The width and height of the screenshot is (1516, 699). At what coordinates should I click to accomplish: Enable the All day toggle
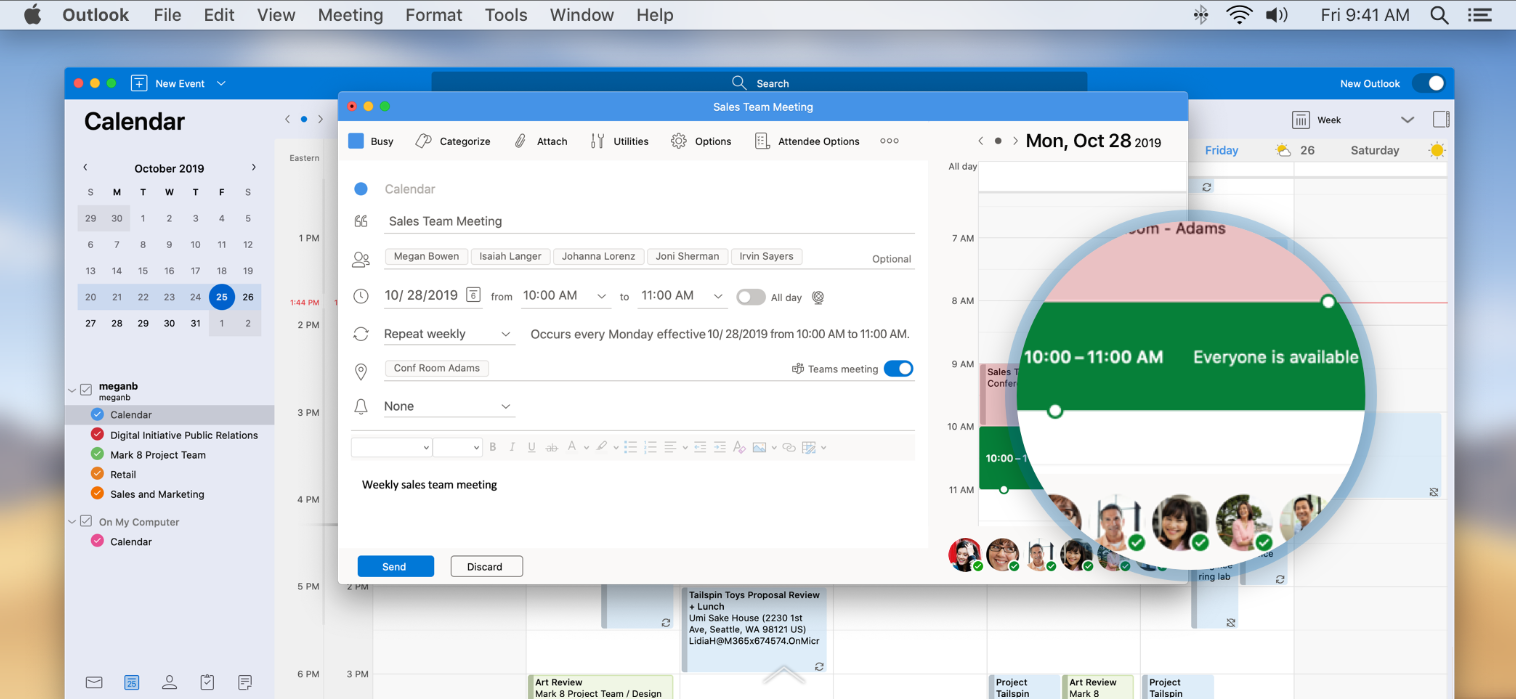[x=751, y=297]
